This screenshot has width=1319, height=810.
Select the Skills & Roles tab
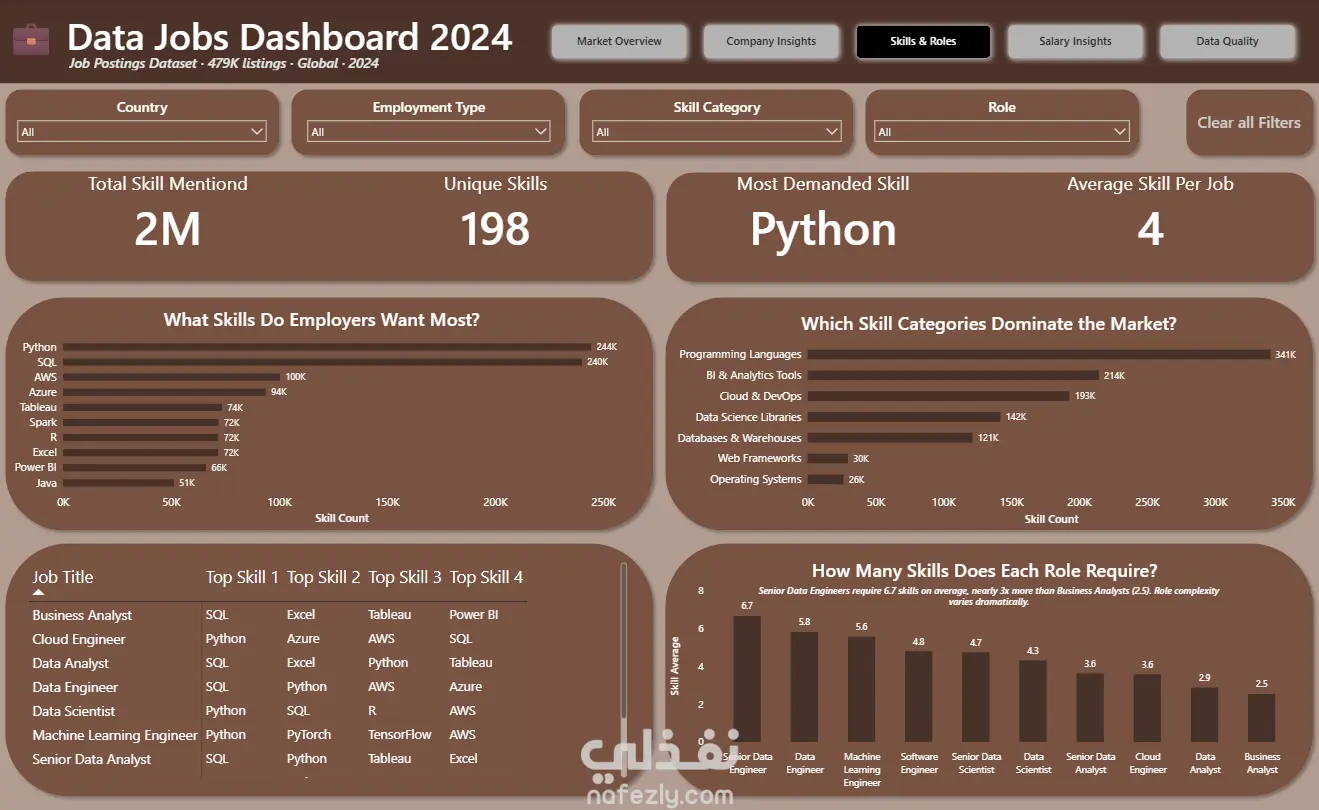pyautogui.click(x=923, y=42)
